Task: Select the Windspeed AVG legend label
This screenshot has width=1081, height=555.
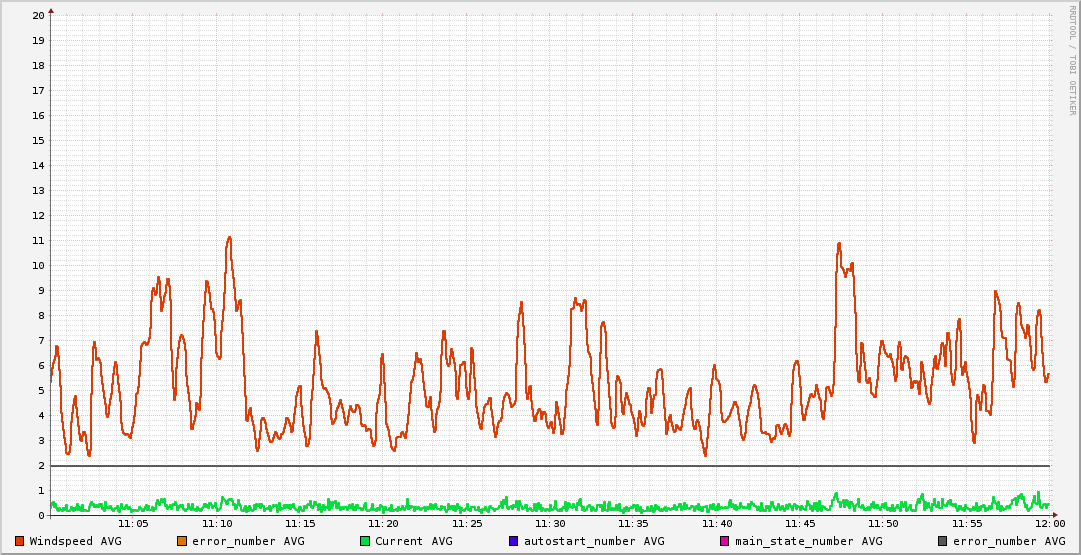Action: tap(76, 542)
